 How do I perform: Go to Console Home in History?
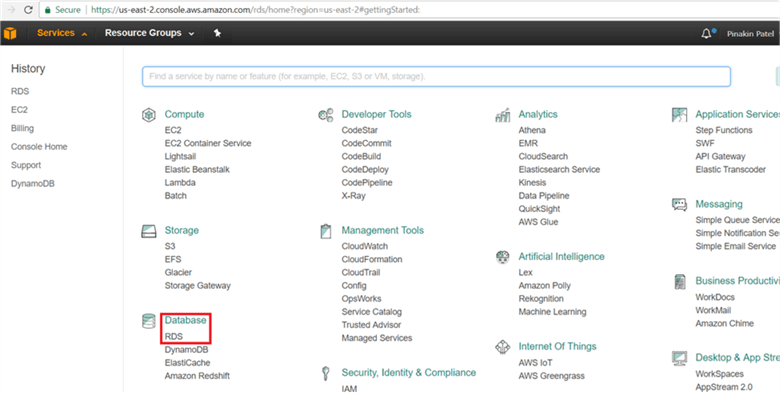(x=39, y=147)
